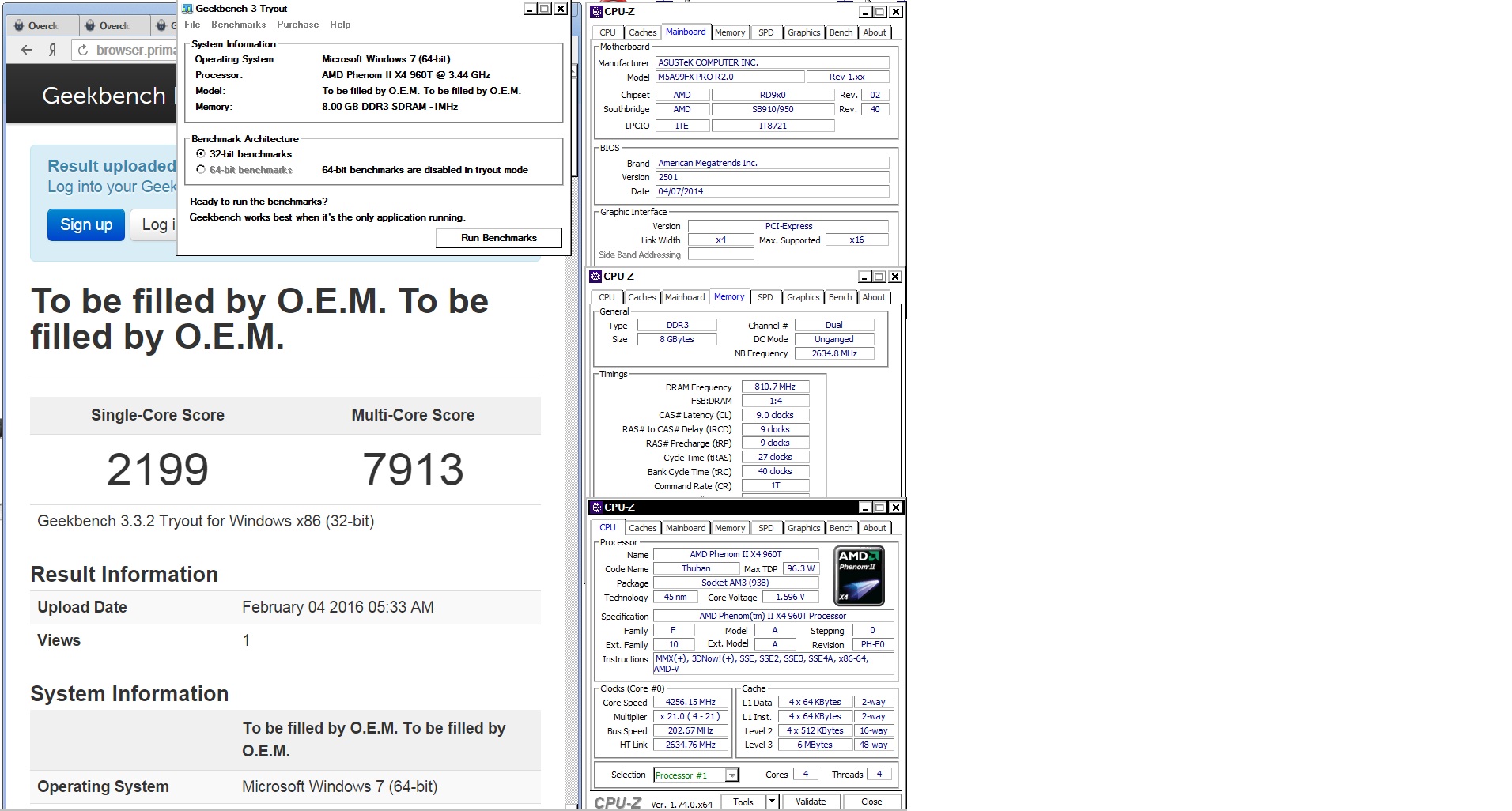Open Graphics tab in the Processor CPU-Z window
The height and width of the screenshot is (811, 1512).
click(803, 528)
